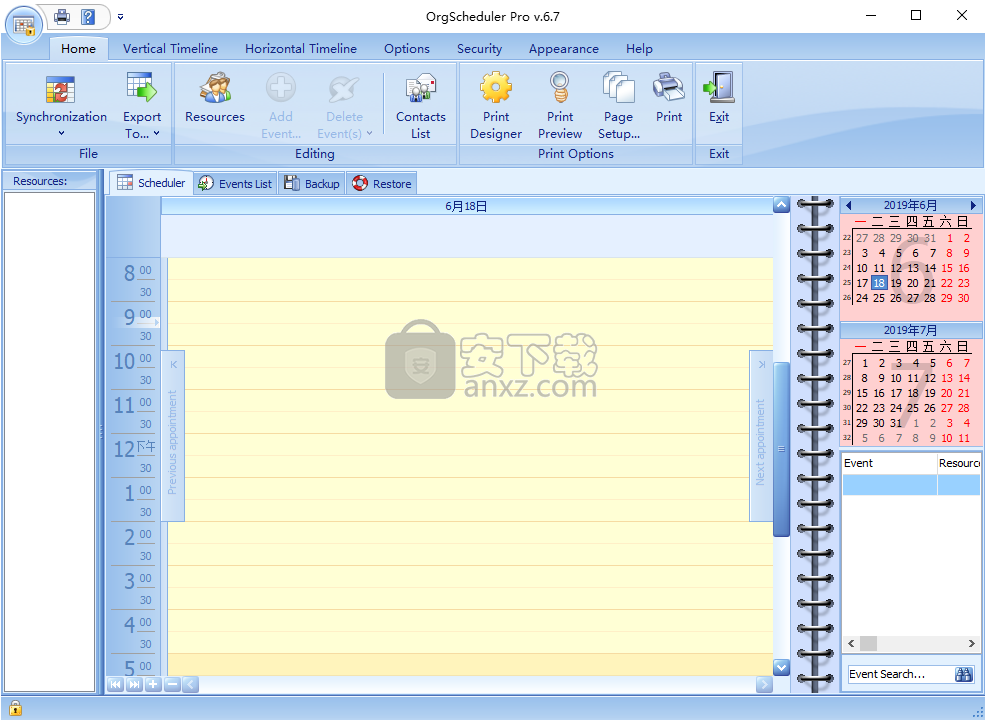Select June 18 in the calendar
Screen dimensions: 986x721
click(x=879, y=283)
